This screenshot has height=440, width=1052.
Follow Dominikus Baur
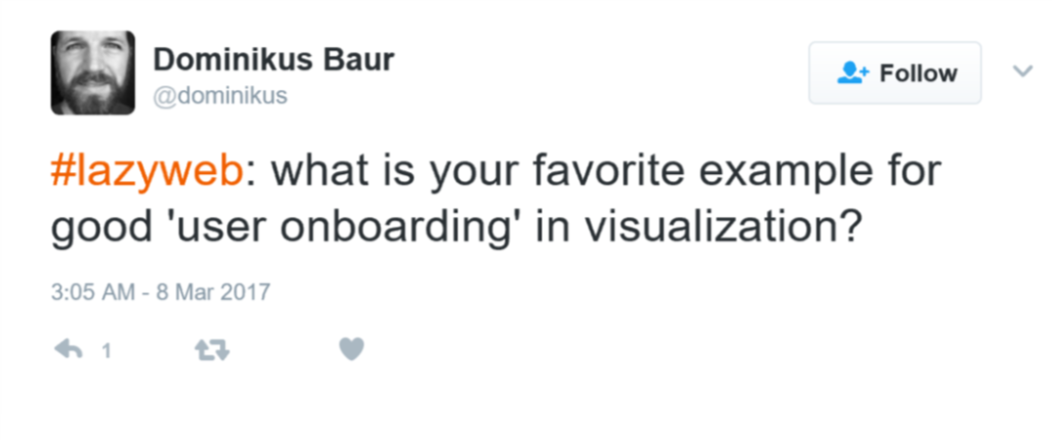pyautogui.click(x=894, y=73)
